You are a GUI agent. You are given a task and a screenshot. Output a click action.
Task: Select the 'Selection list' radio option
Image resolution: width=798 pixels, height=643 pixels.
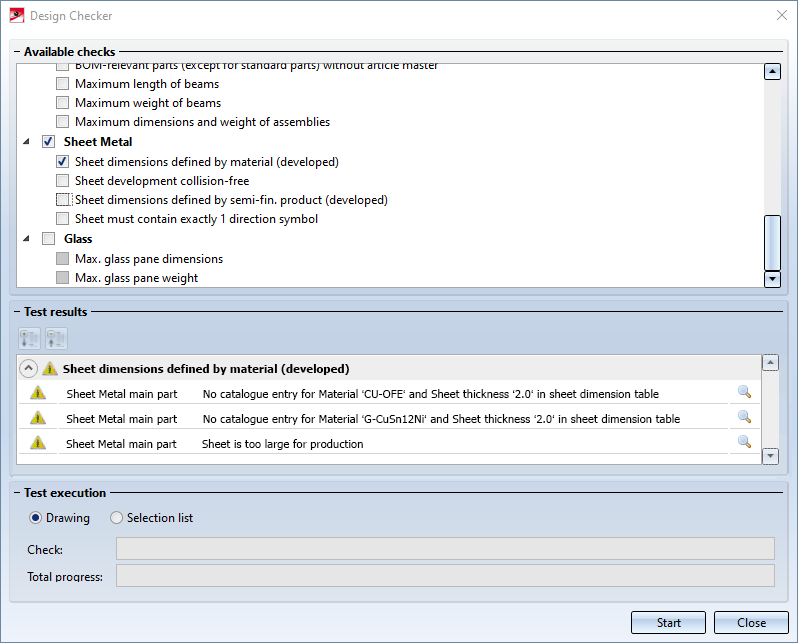117,518
